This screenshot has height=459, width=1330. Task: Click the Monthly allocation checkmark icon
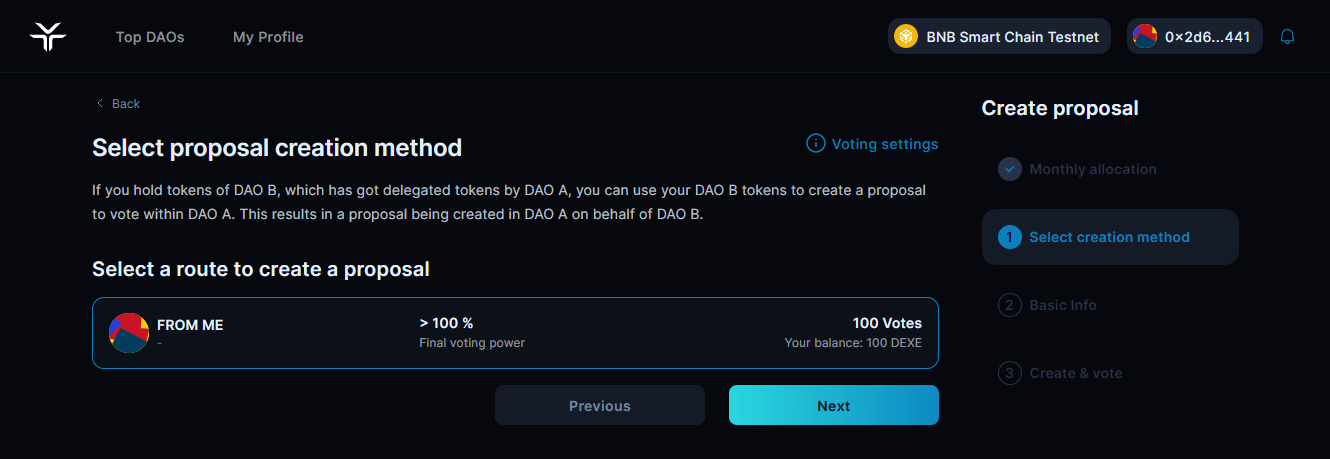pos(1009,169)
